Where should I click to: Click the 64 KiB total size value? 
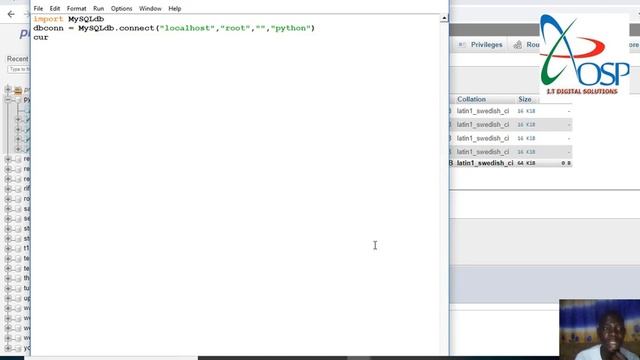[x=526, y=163]
